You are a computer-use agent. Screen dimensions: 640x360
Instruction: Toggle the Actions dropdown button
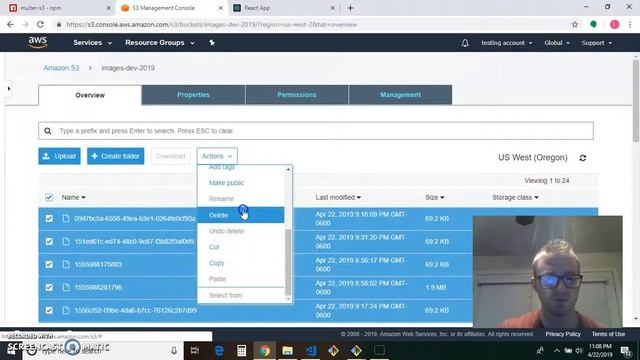[x=217, y=156]
